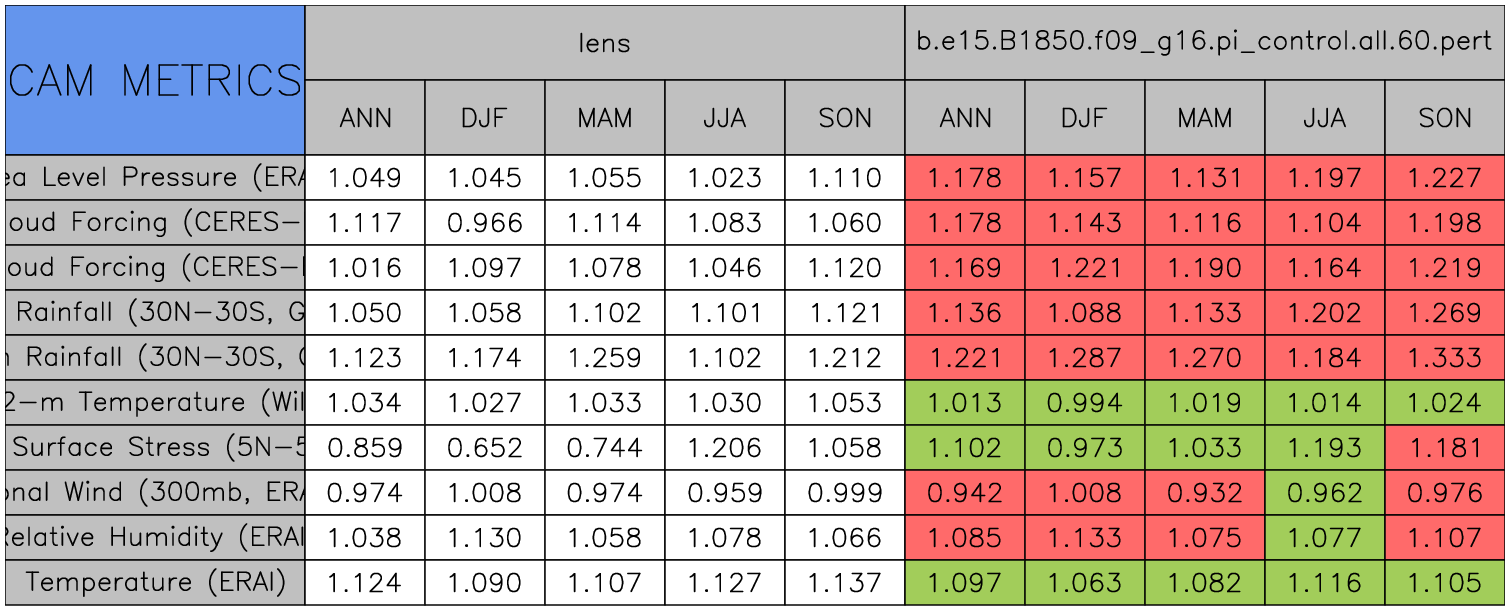Image resolution: width=1510 pixels, height=611 pixels.
Task: Select the 2-m Temperature row label
Action: 155,403
